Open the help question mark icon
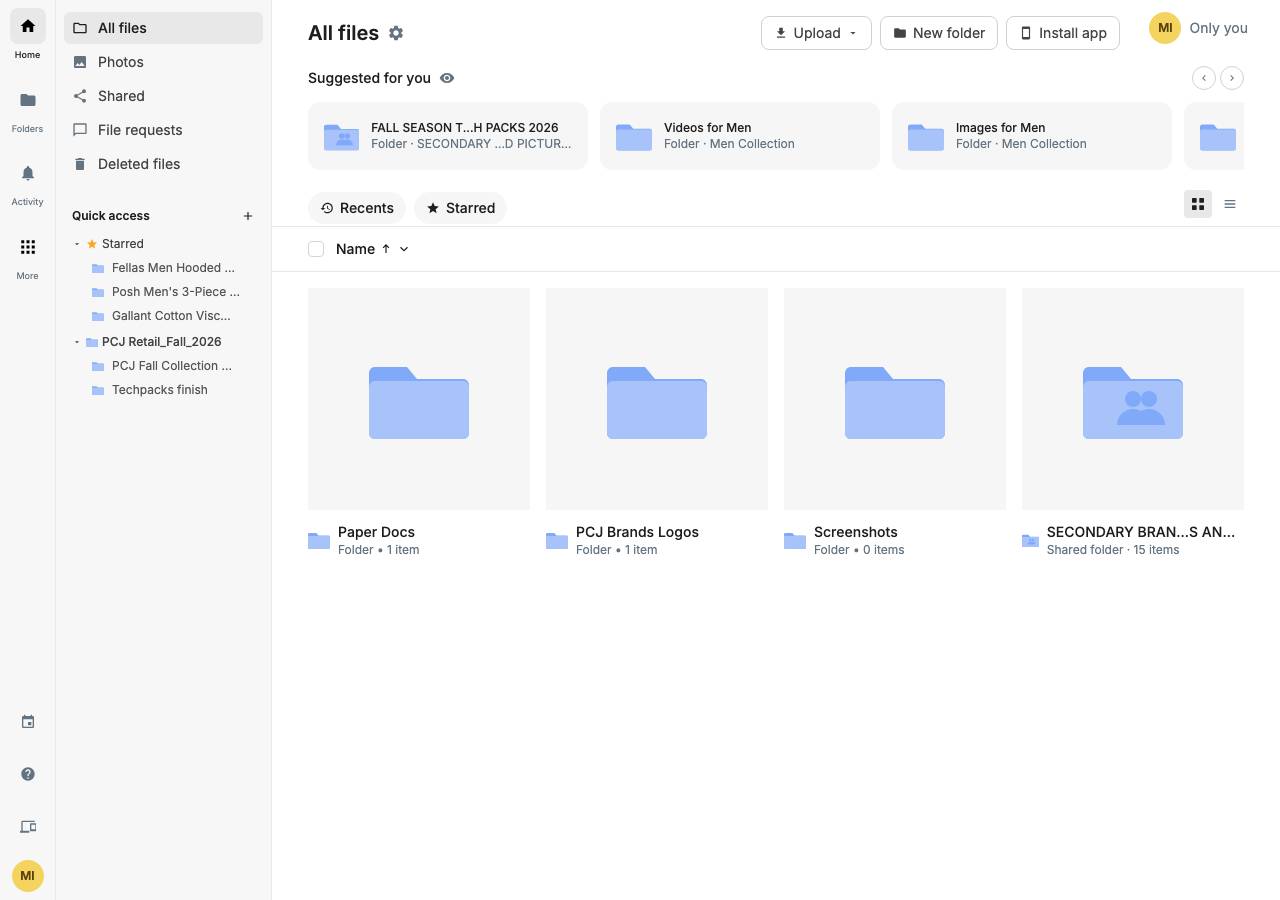The width and height of the screenshot is (1280, 900). (x=28, y=774)
